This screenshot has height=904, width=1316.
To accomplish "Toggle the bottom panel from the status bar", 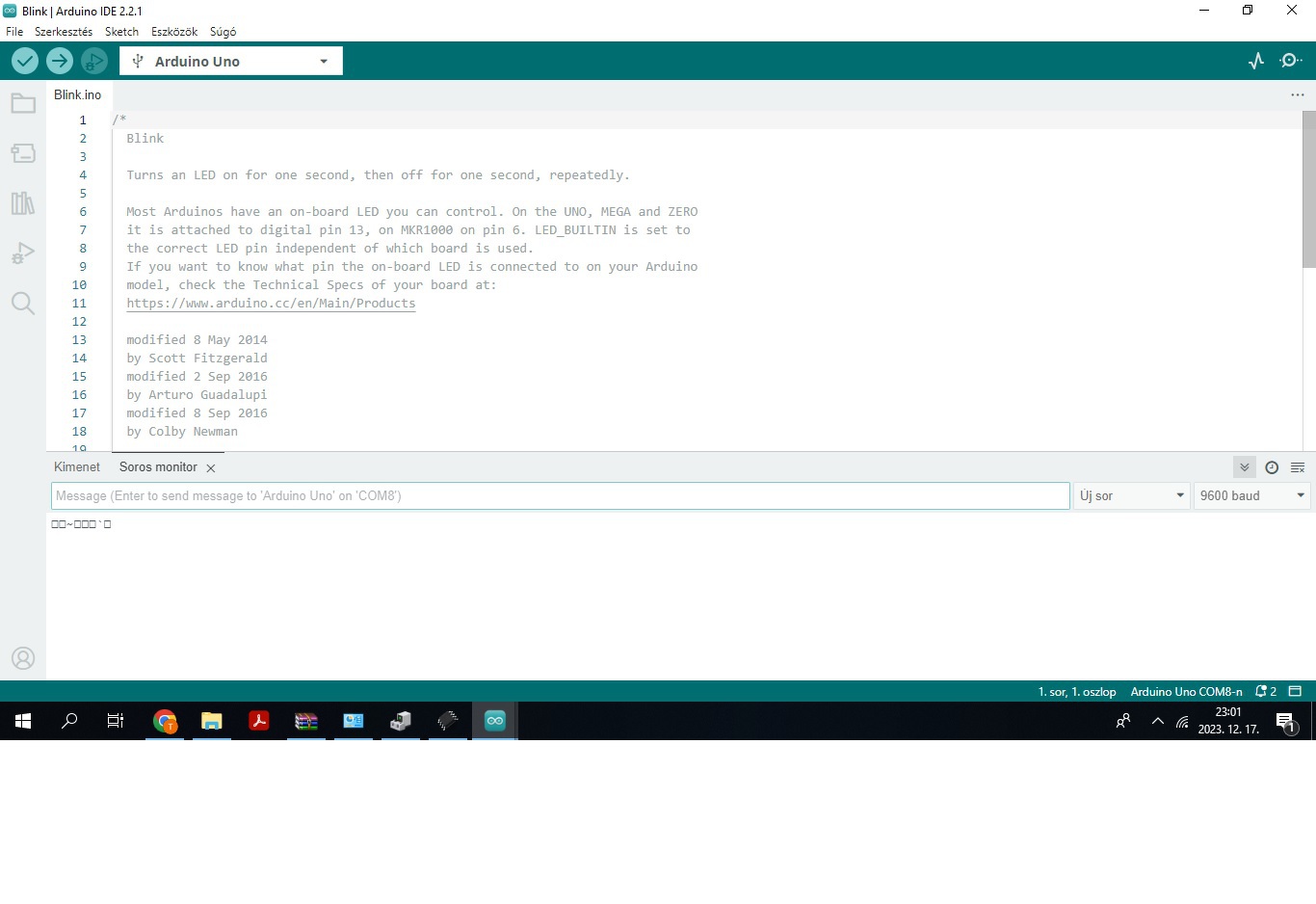I will (x=1295, y=691).
